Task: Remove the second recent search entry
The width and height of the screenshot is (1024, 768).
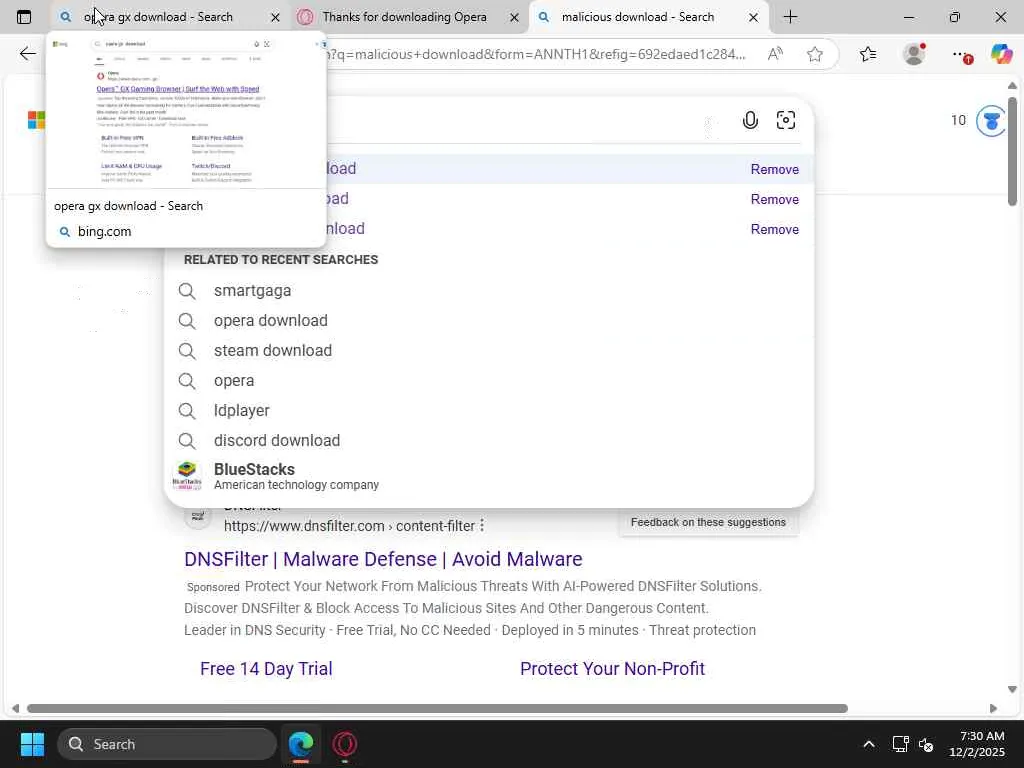Action: pyautogui.click(x=775, y=199)
